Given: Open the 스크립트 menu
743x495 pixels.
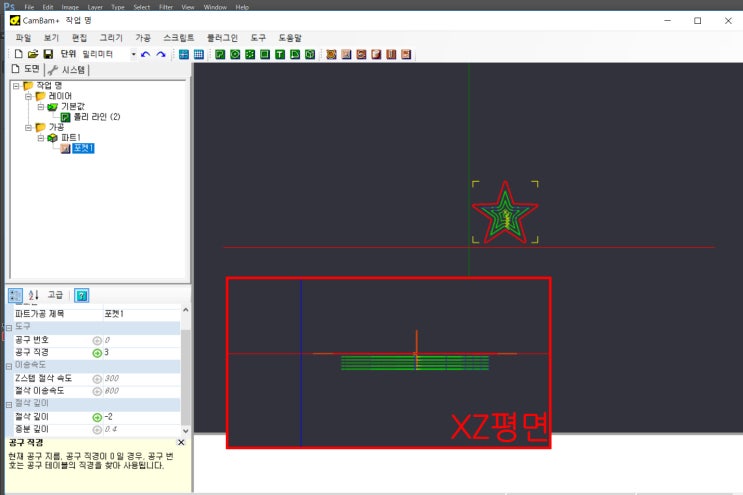Looking at the screenshot, I should pos(179,38).
